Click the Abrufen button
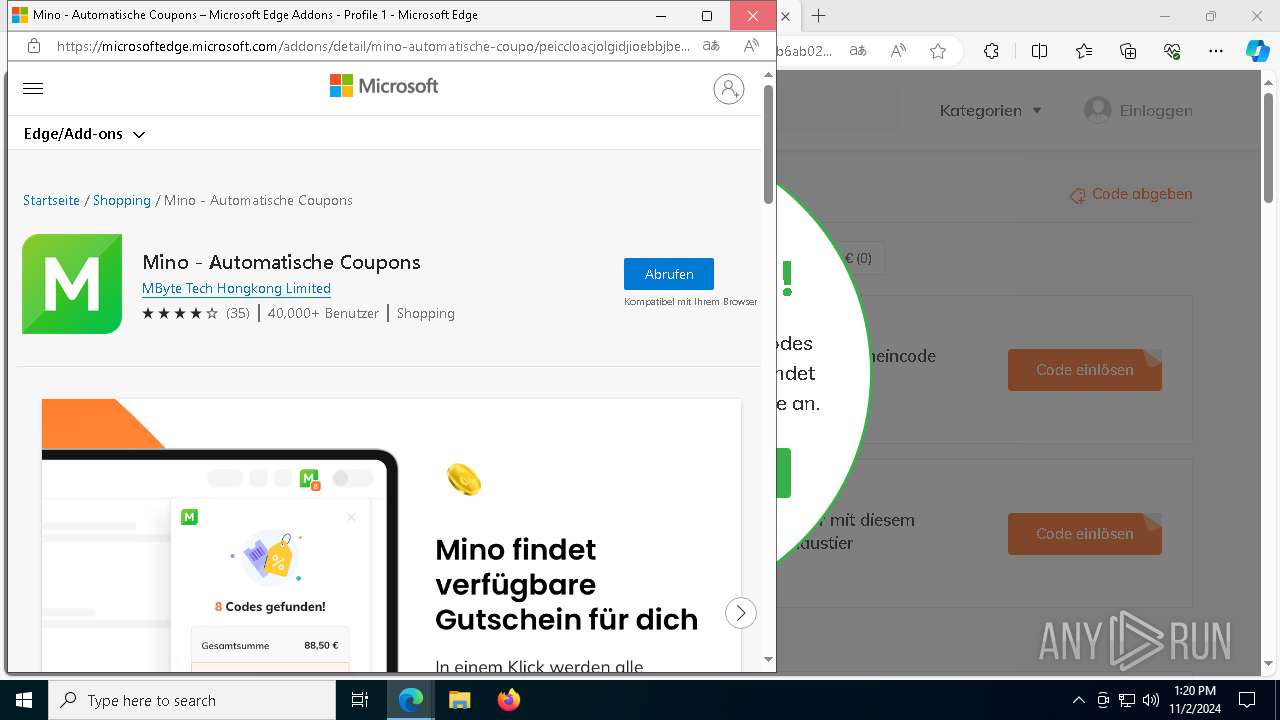The width and height of the screenshot is (1280, 720). (669, 274)
